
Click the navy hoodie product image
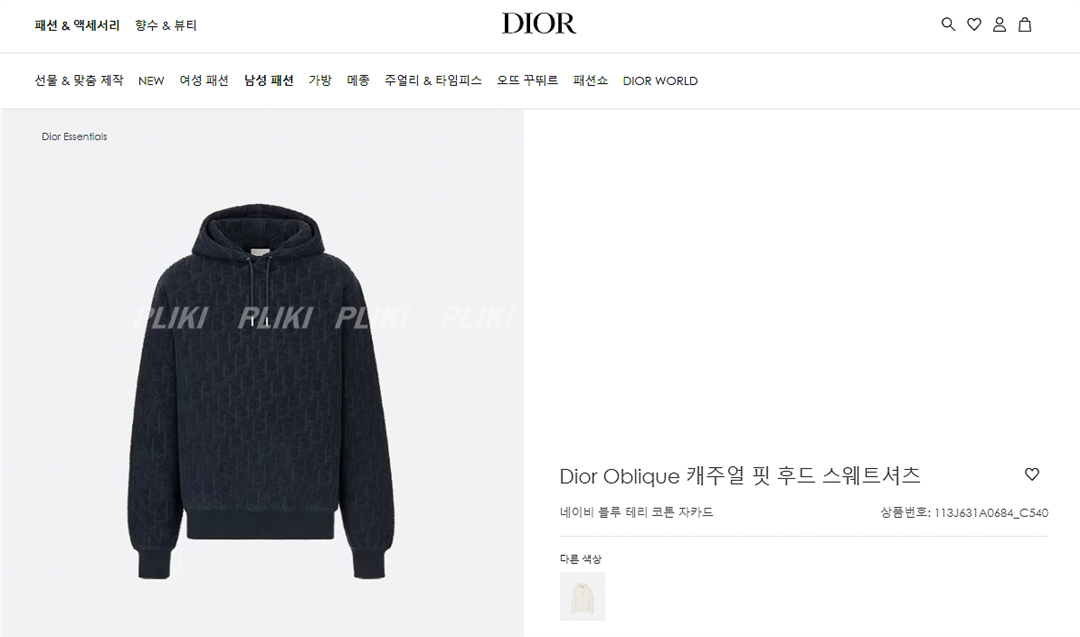click(x=262, y=391)
